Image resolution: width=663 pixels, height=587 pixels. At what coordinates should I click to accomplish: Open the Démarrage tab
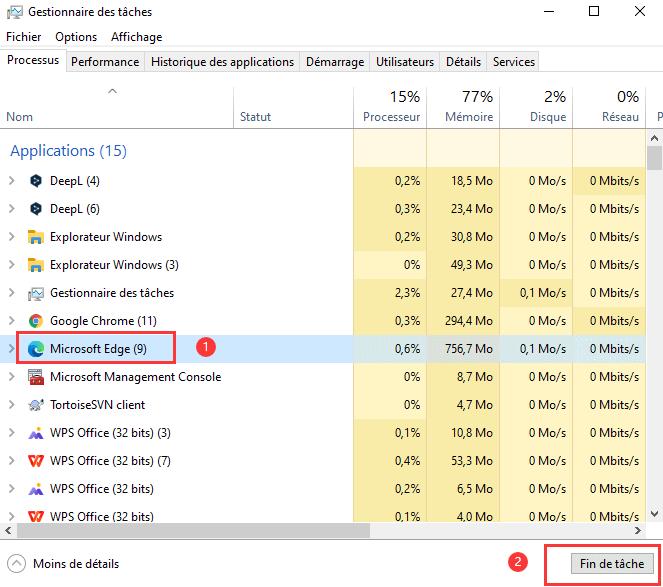335,62
